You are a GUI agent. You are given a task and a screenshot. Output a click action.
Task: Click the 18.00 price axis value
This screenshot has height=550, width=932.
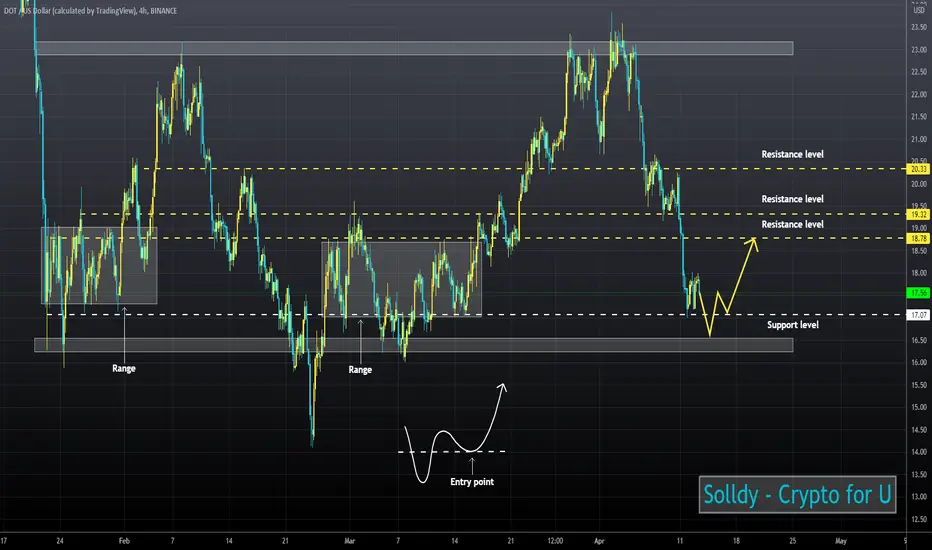(918, 273)
